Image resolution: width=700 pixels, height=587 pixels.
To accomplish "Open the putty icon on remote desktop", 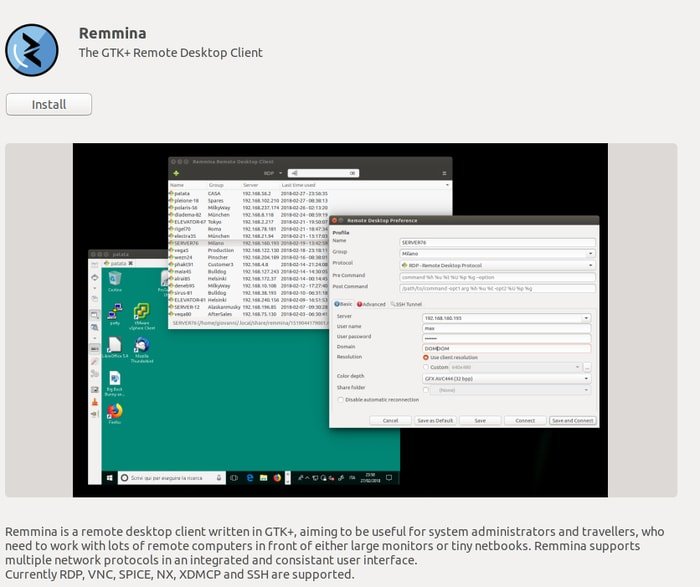I will pyautogui.click(x=115, y=314).
